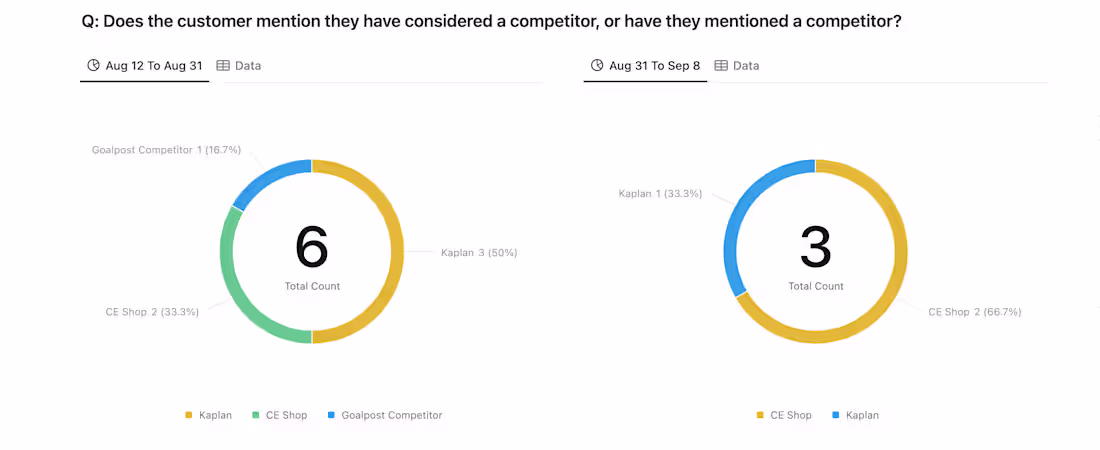Image resolution: width=1100 pixels, height=450 pixels.
Task: Open the Aug 12 To Aug 31 tab
Action: point(153,66)
